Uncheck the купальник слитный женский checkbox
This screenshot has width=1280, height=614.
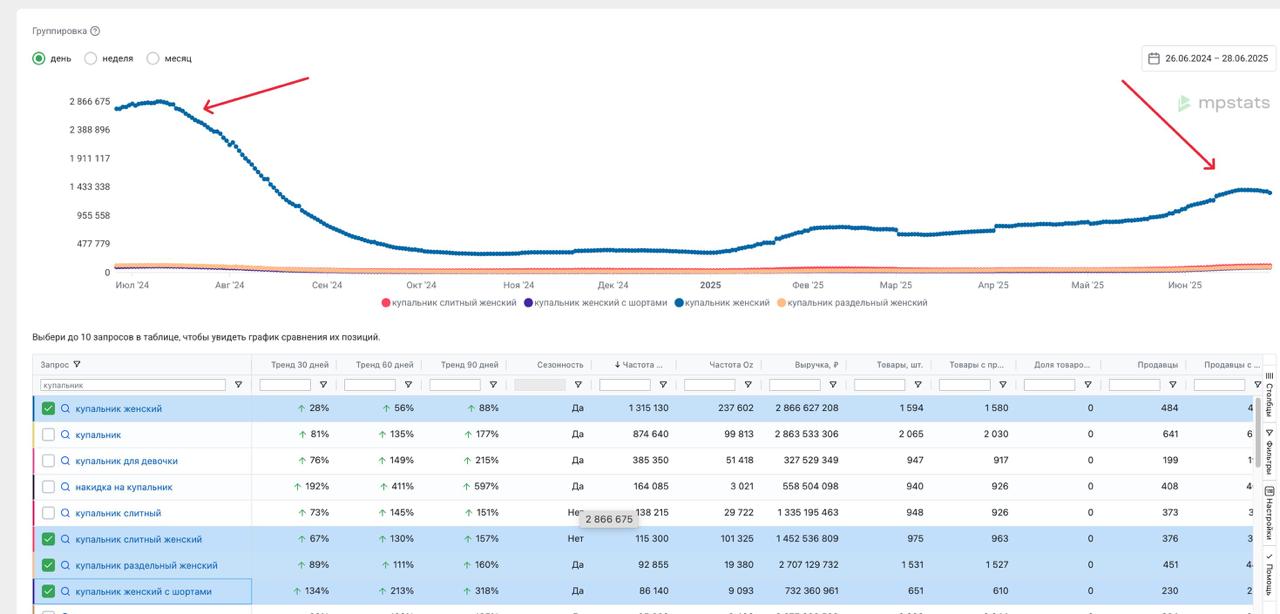(x=48, y=539)
